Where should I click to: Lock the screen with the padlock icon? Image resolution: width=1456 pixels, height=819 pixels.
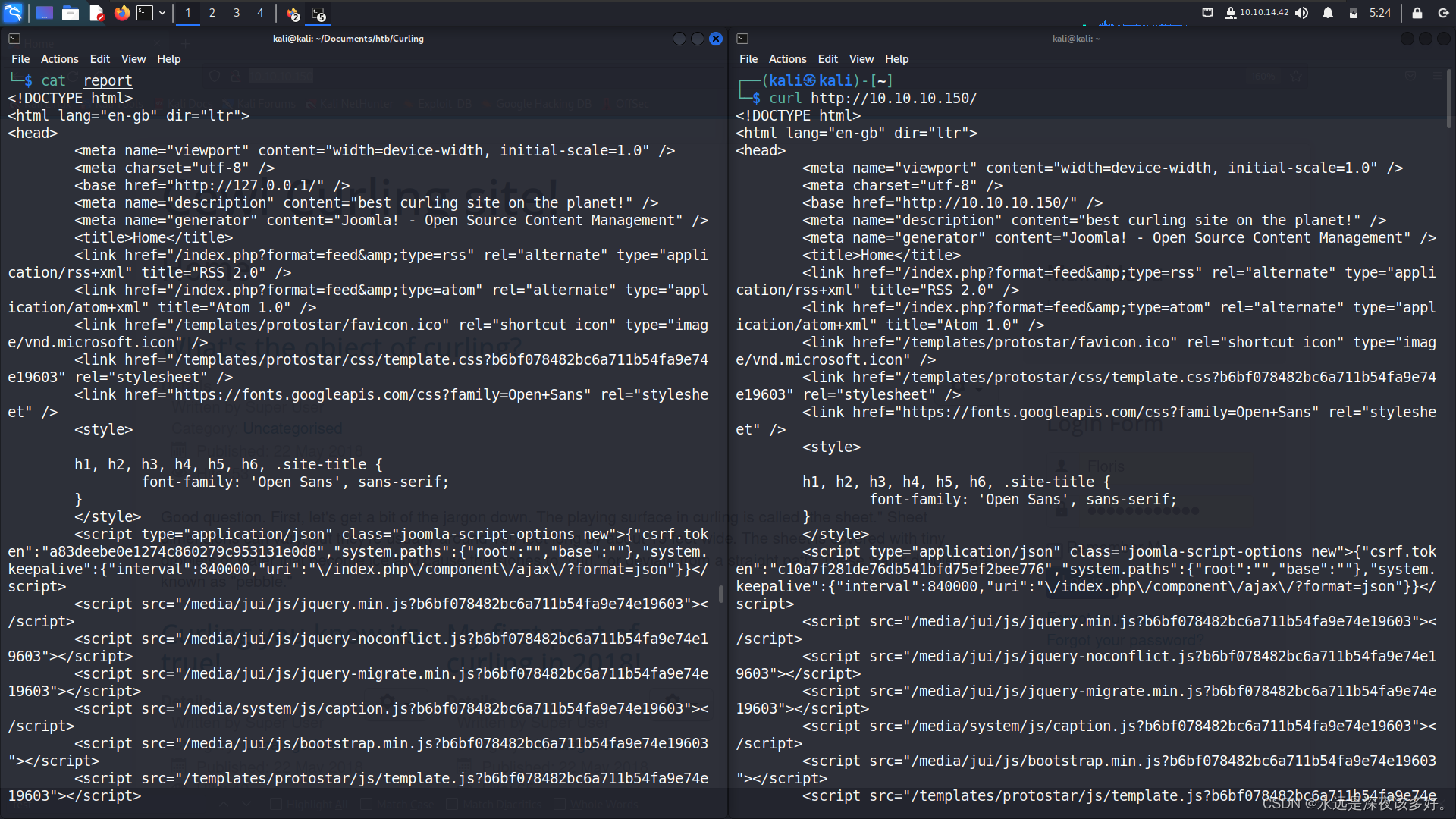click(1417, 13)
